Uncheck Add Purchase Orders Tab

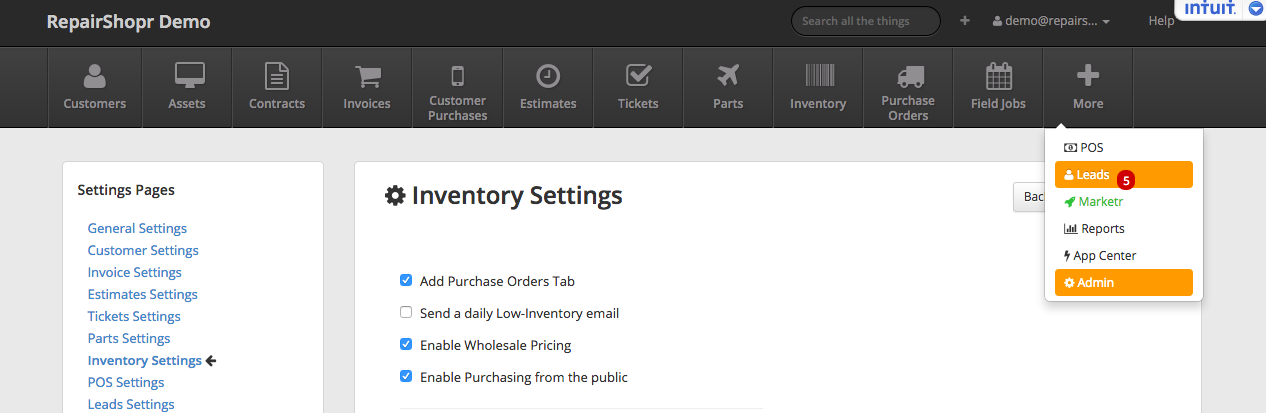406,281
